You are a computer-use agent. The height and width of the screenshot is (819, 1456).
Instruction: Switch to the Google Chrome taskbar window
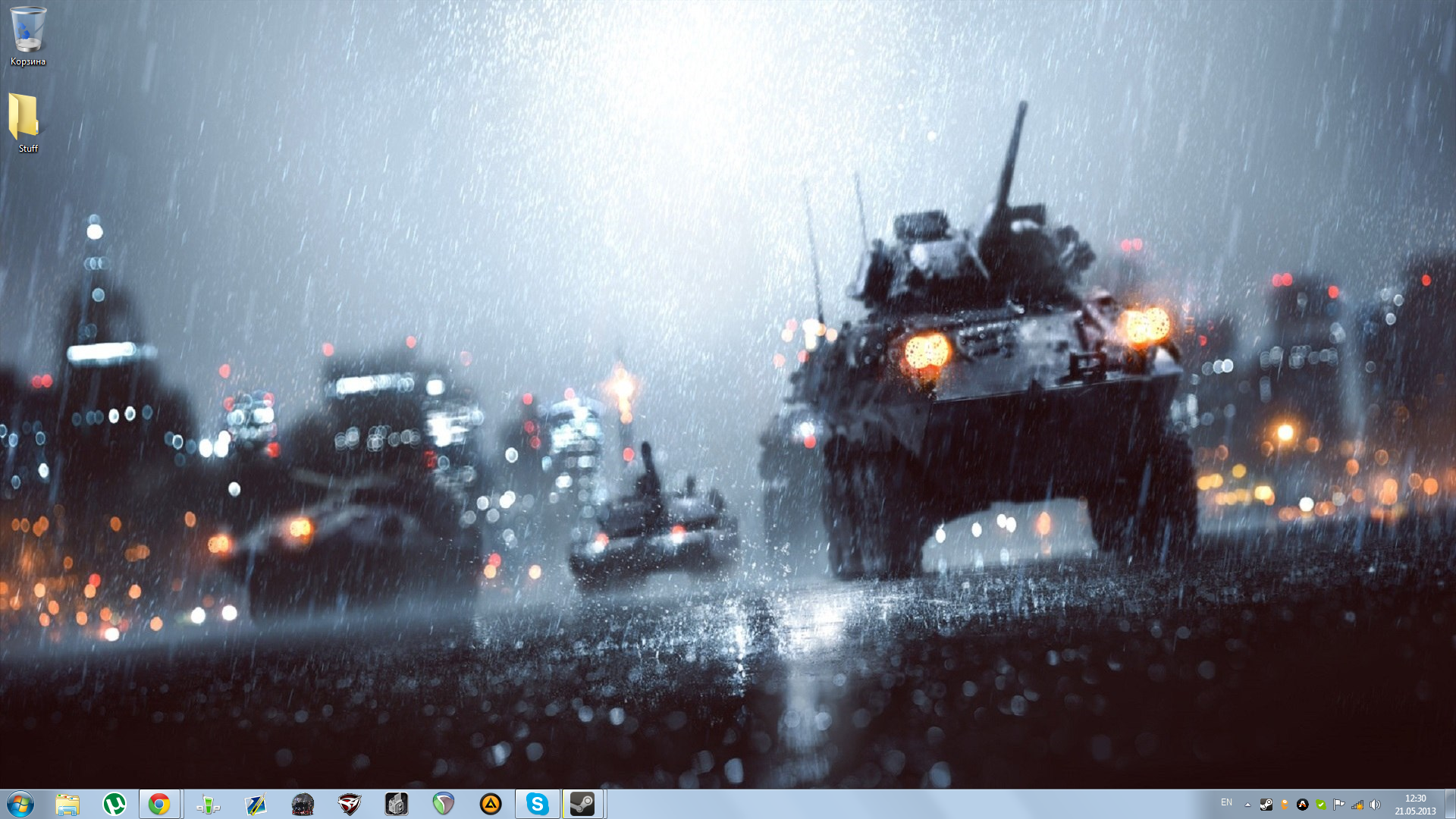click(x=160, y=804)
